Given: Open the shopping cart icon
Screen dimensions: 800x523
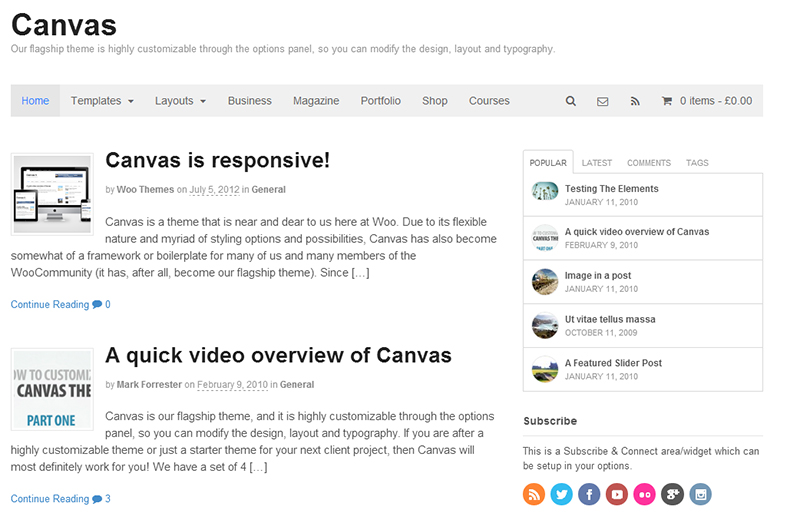Looking at the screenshot, I should [666, 101].
